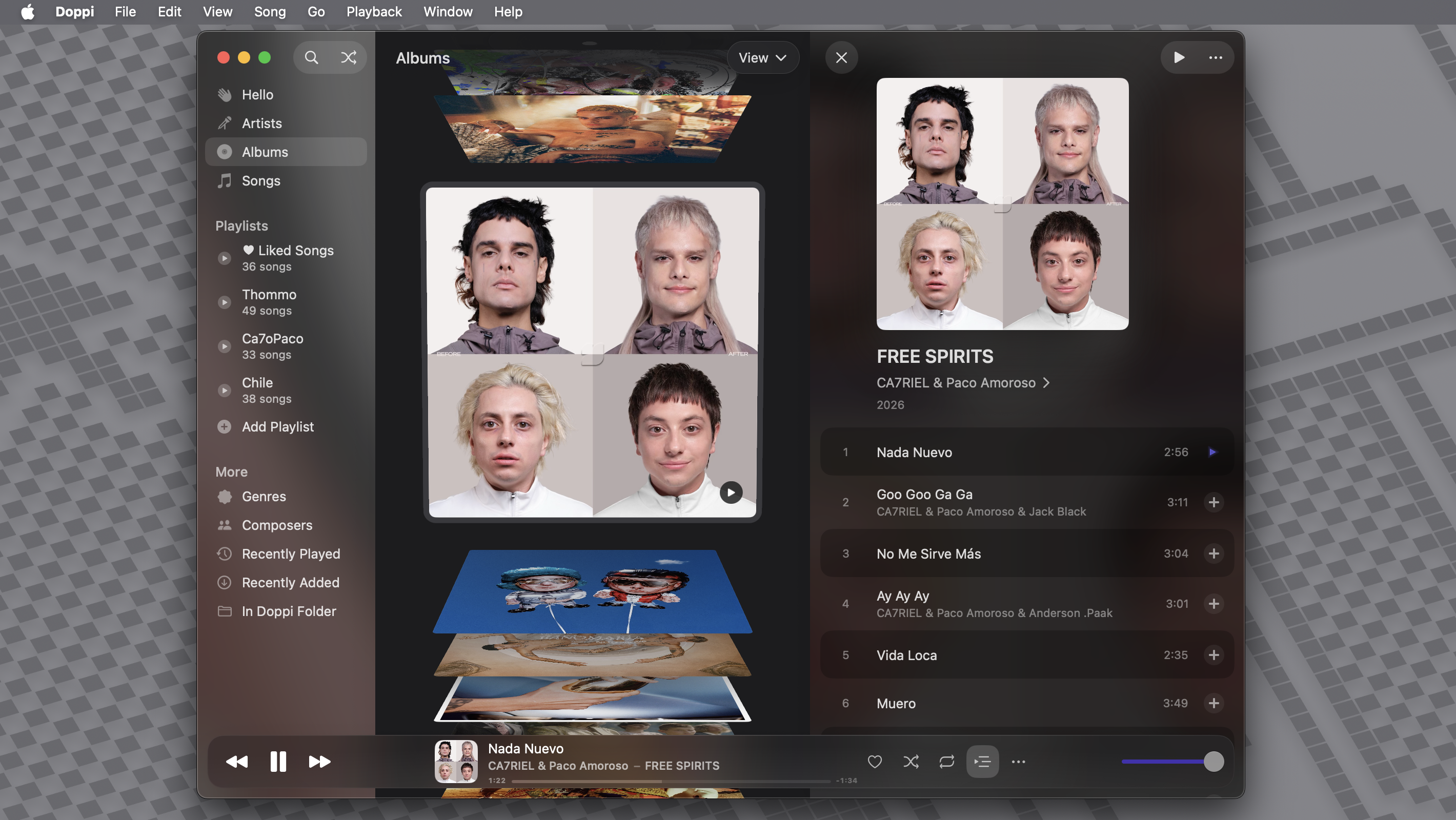
Task: Click the shuffle icon next to search
Action: click(349, 57)
